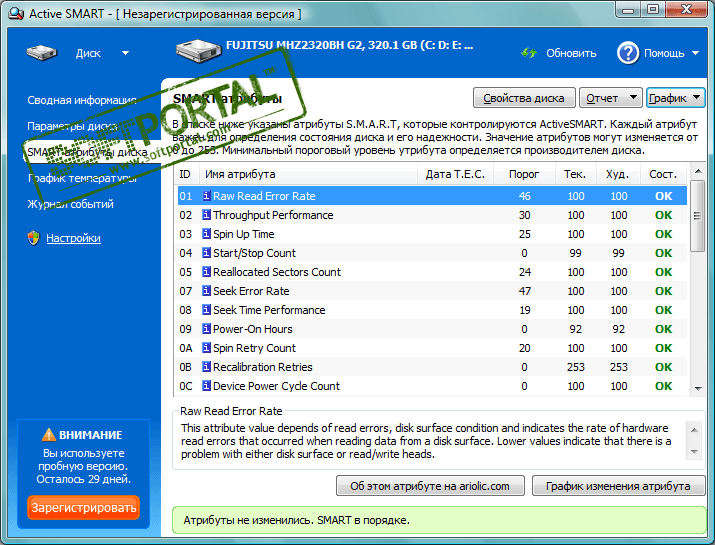Click Обновить to refresh data
The height and width of the screenshot is (545, 715).
click(x=571, y=53)
